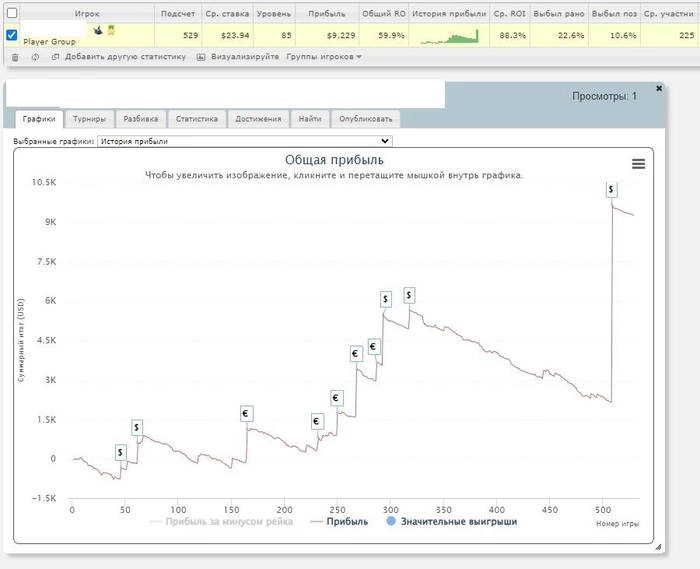700x569 pixels.
Task: Switch to the Графики tab
Action: [x=39, y=119]
